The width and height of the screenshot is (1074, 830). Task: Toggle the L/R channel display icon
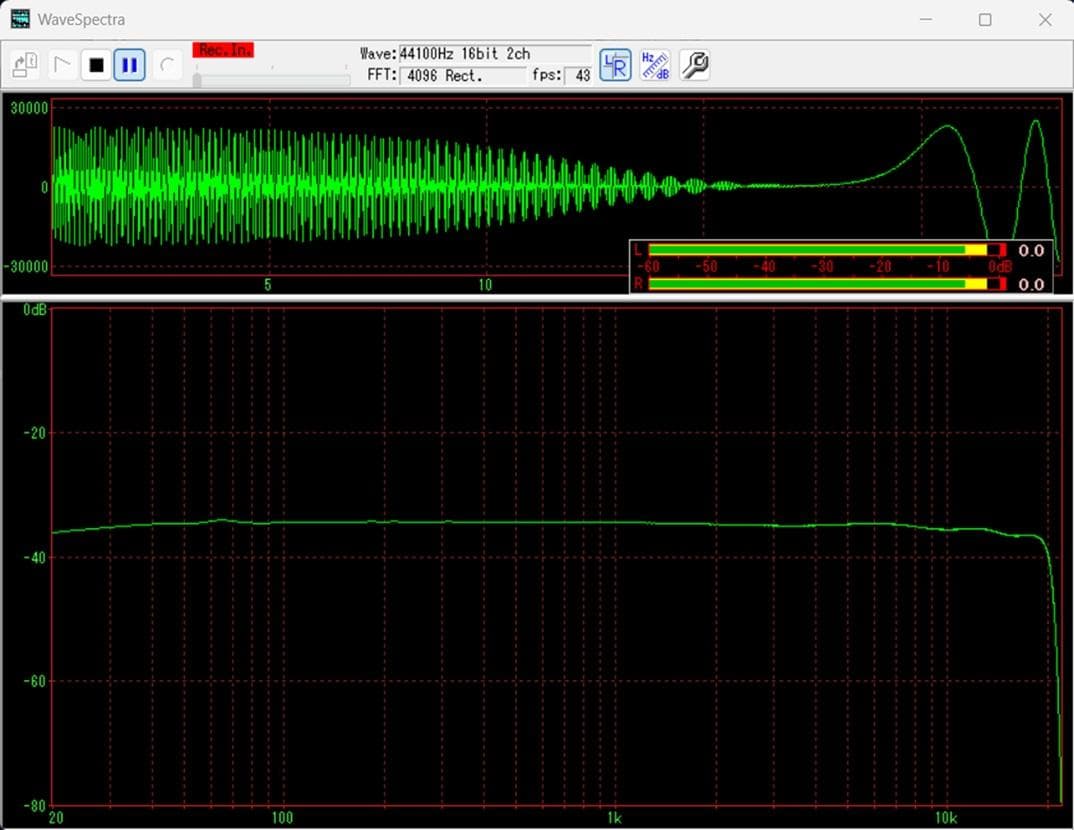click(615, 66)
